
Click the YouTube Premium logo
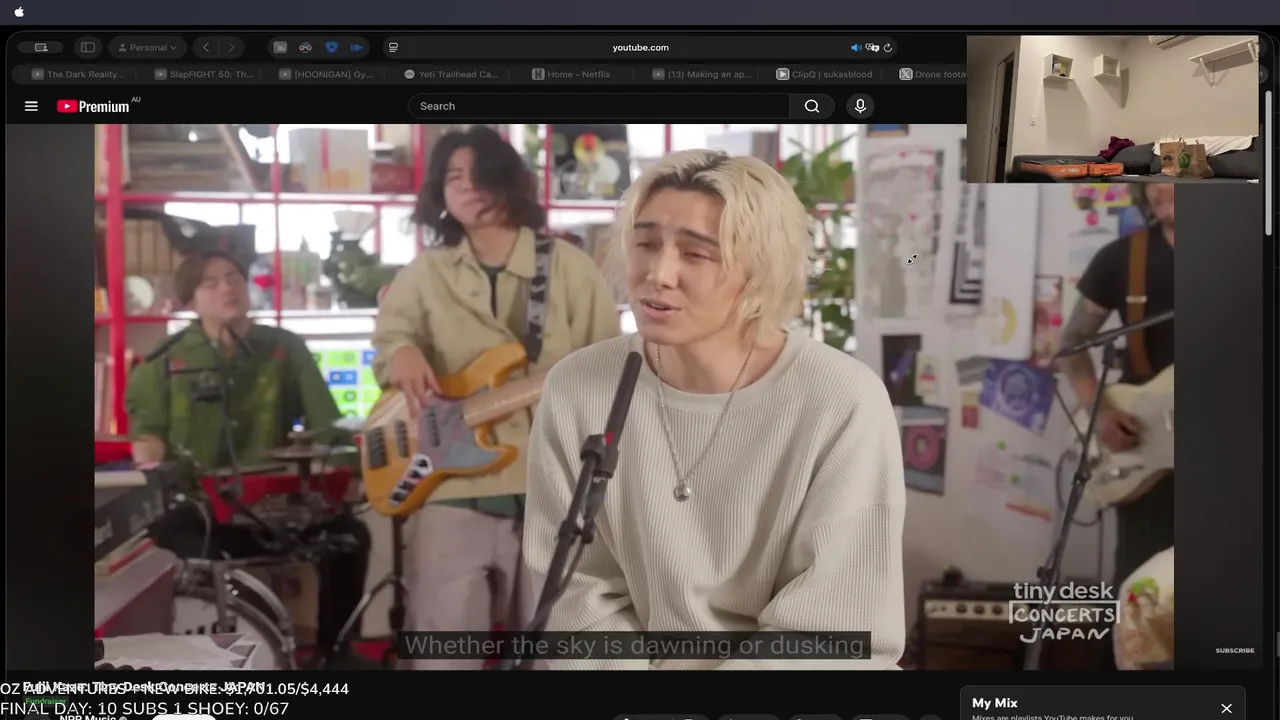[94, 106]
